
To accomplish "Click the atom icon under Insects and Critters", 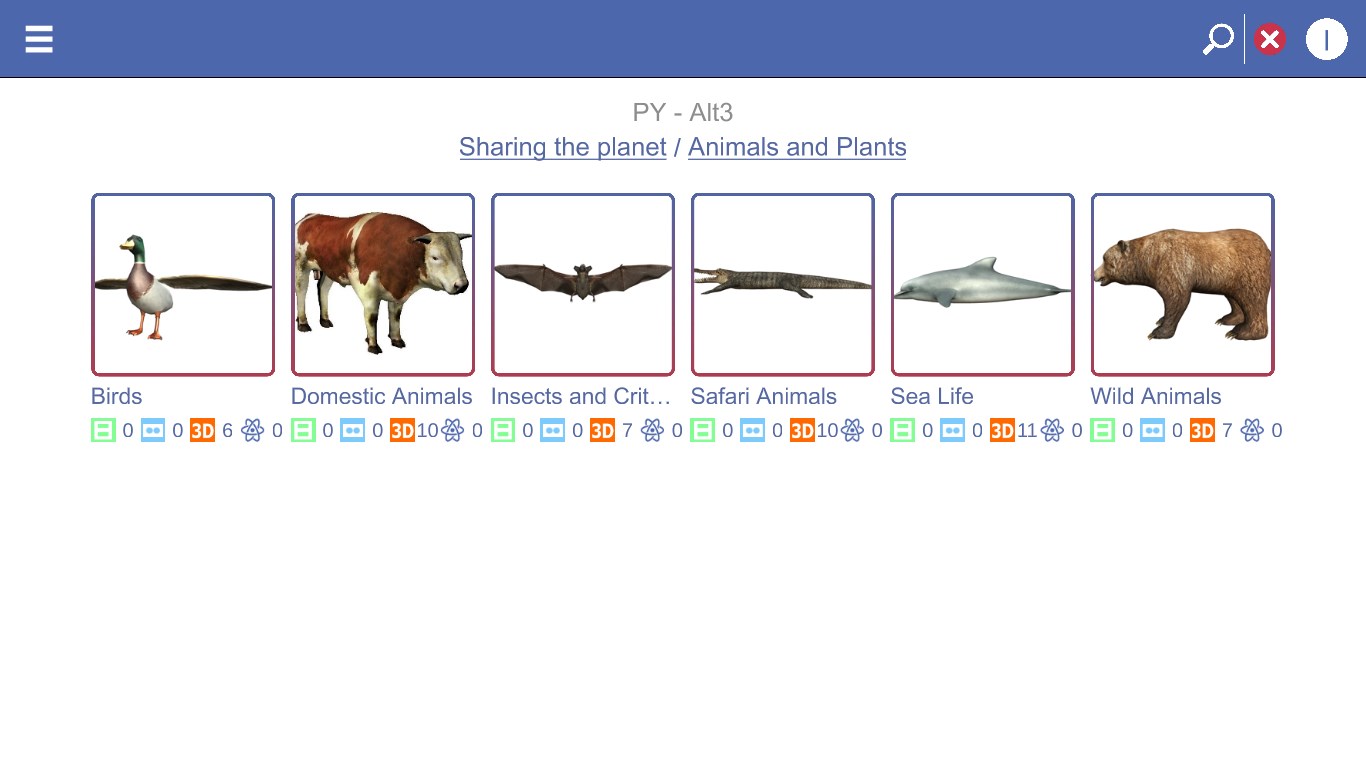I will coord(652,431).
